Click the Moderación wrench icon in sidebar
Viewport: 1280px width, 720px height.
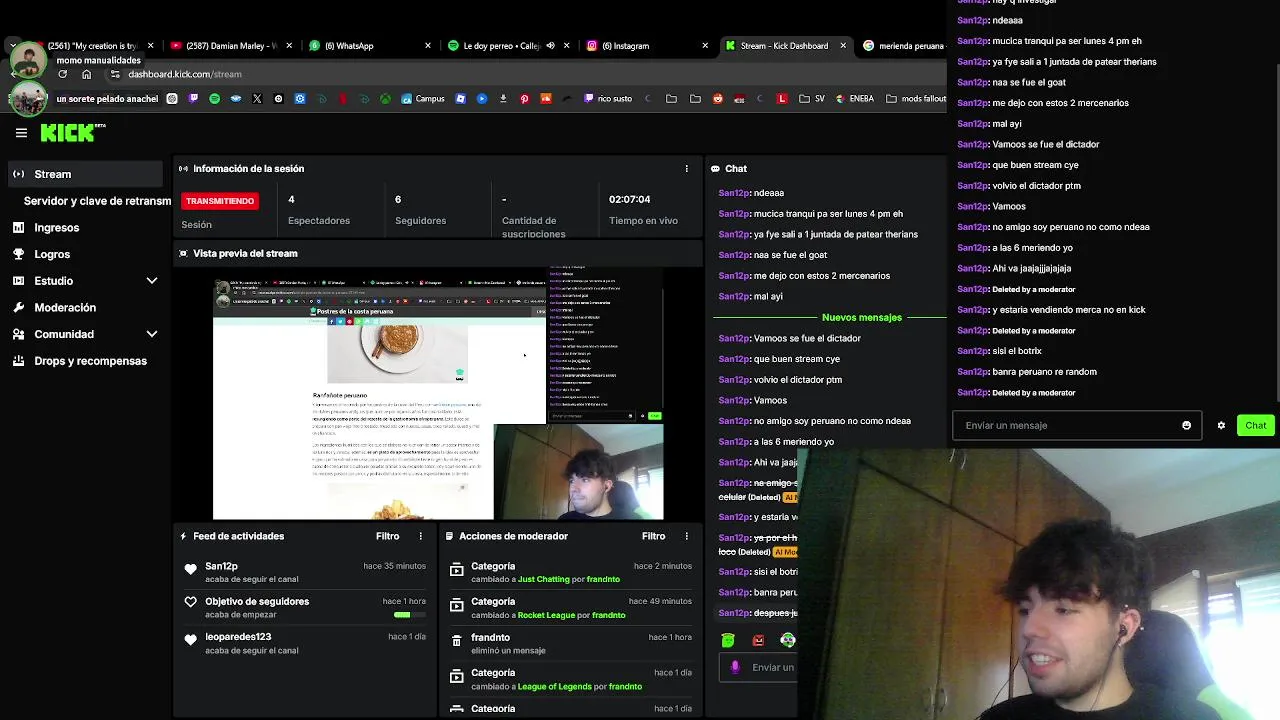[x=18, y=307]
